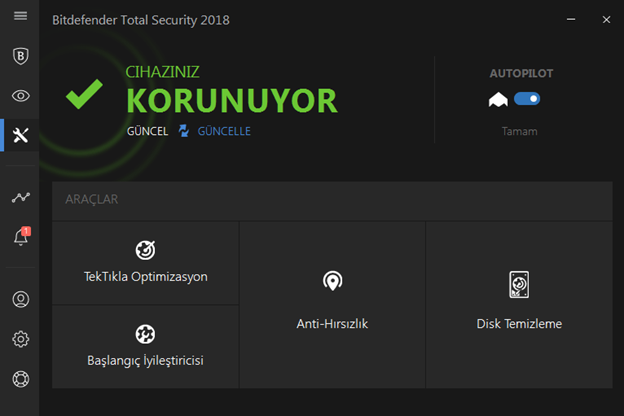The image size is (624, 416).
Task: Click the green protection checkmark
Action: (x=84, y=94)
